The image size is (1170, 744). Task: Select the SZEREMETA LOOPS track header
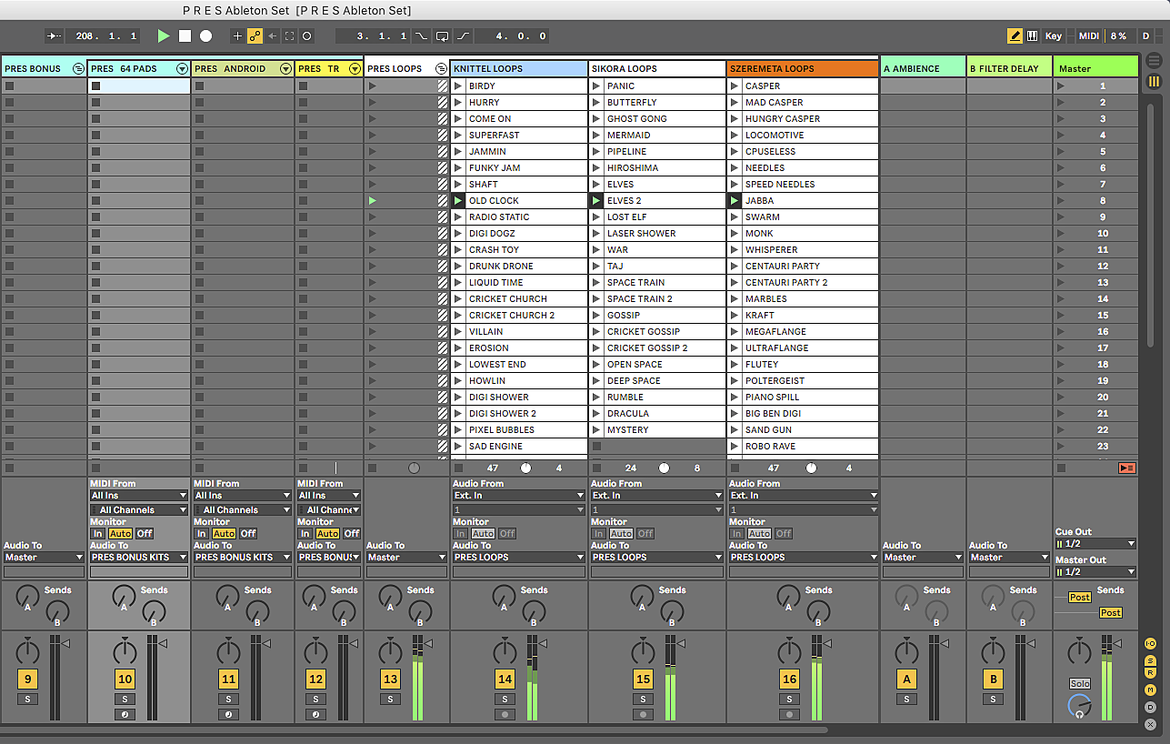[x=803, y=69]
